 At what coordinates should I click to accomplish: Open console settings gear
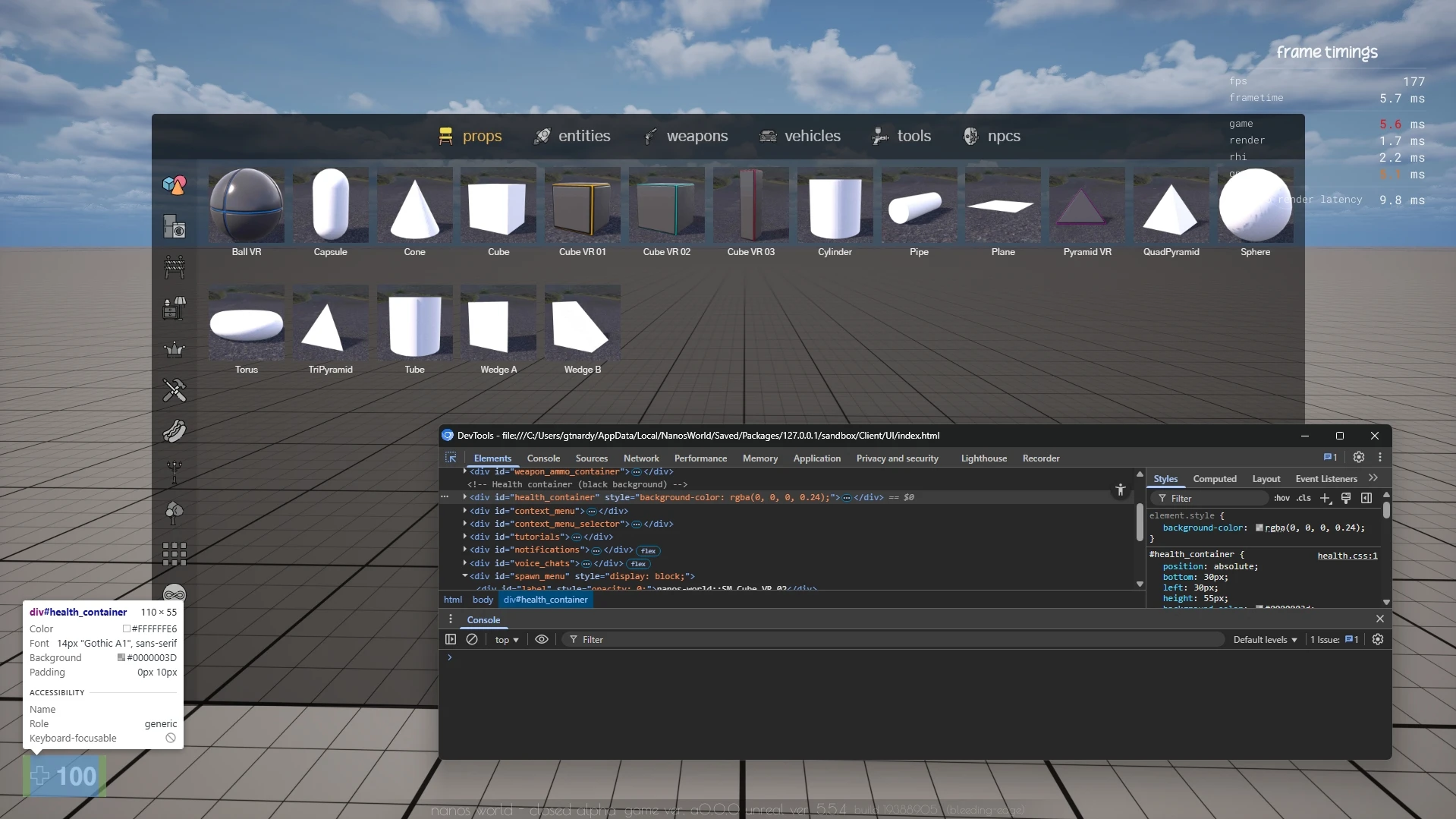1378,639
